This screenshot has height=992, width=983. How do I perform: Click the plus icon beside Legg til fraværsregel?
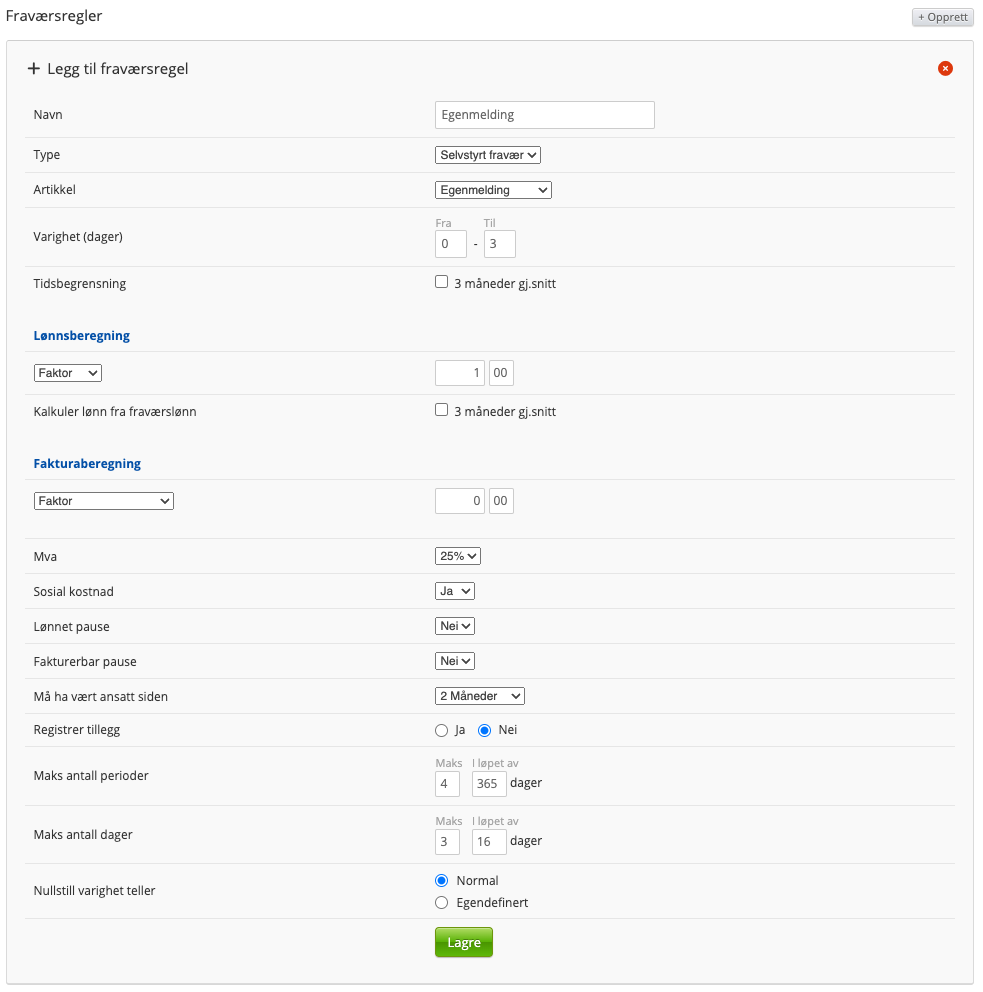tap(34, 69)
